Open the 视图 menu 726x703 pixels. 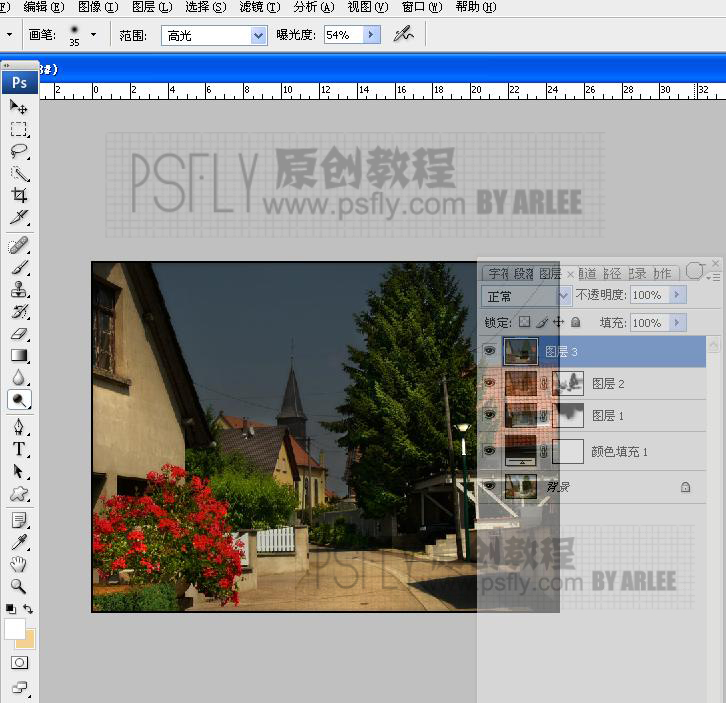(368, 7)
